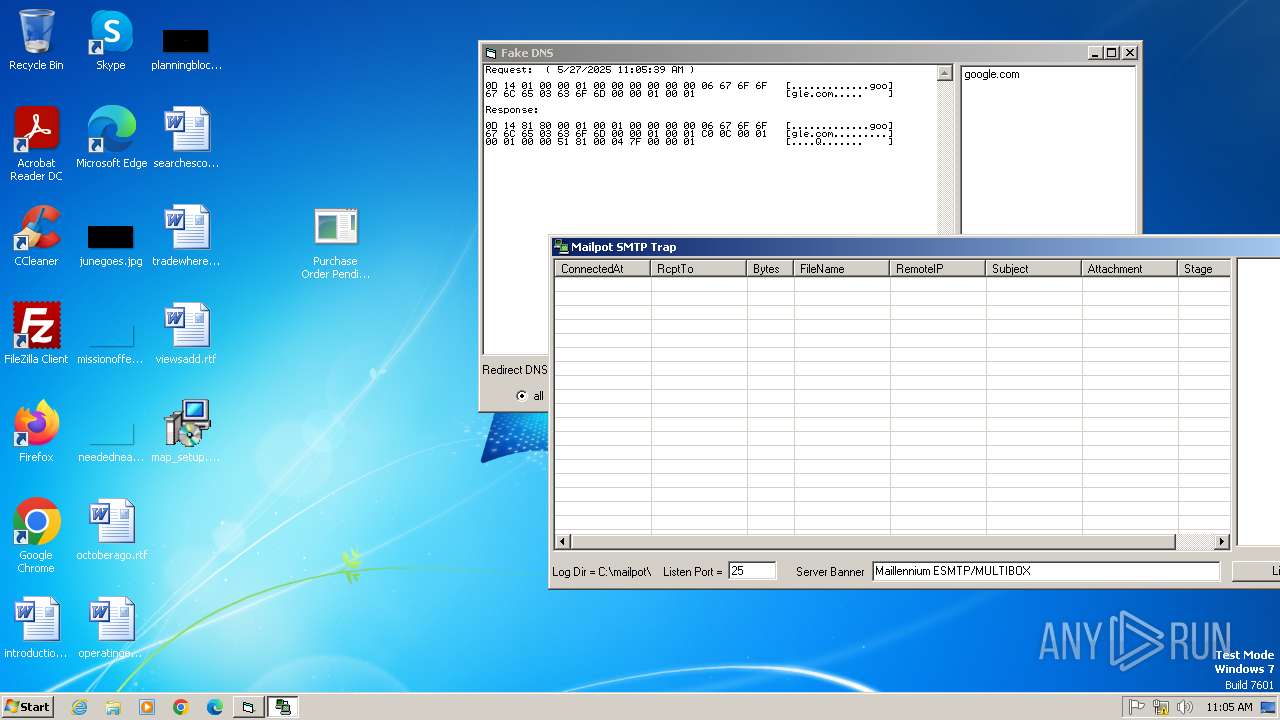Select the searchesco Word document icon

(x=186, y=137)
